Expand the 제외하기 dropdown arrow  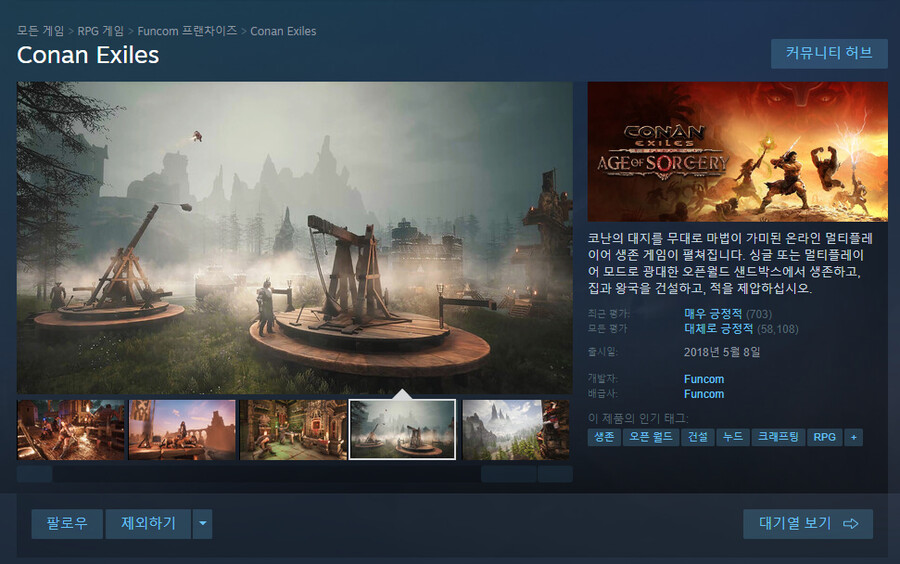point(203,523)
